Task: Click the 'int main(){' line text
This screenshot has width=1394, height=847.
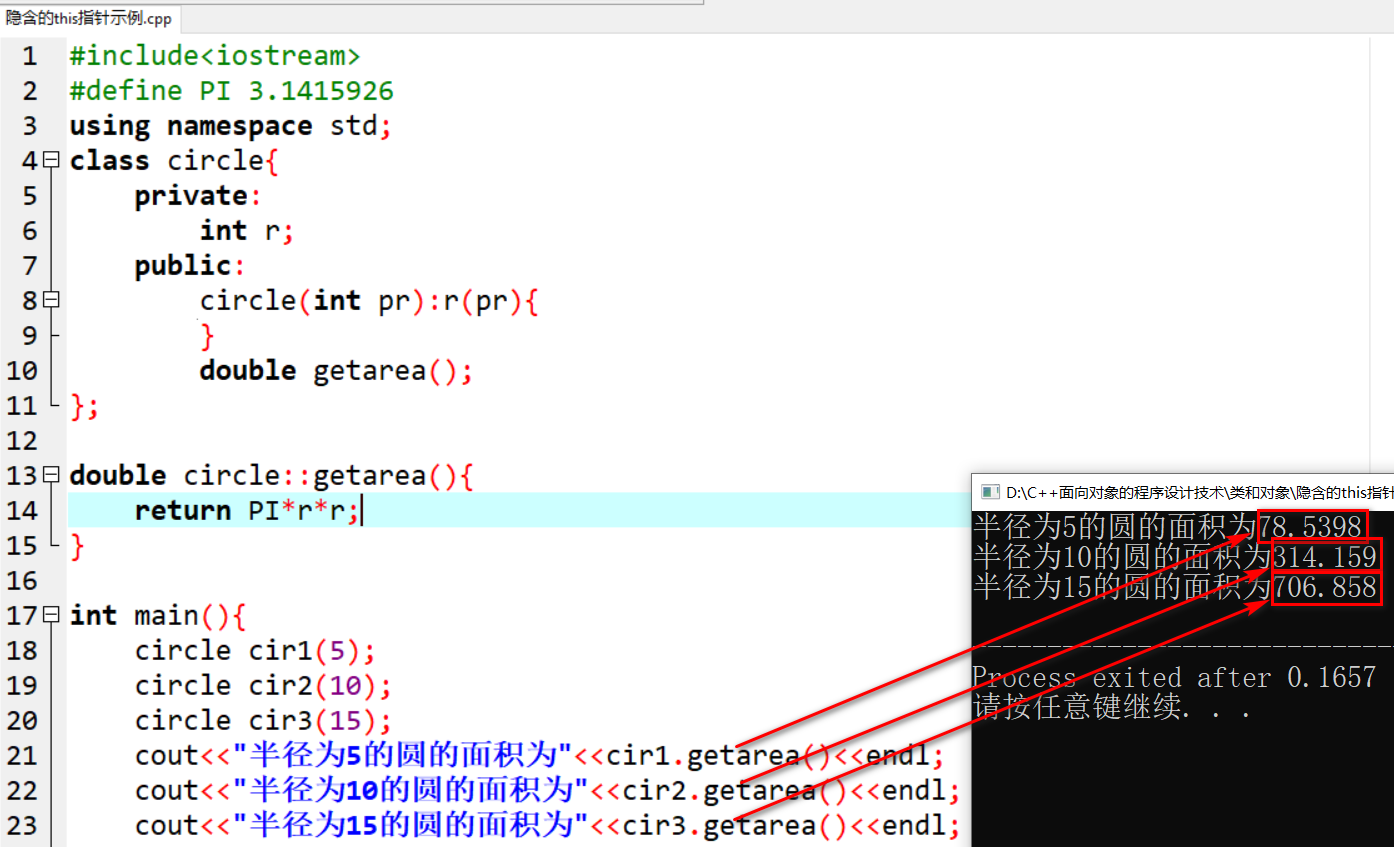Action: pos(158,616)
